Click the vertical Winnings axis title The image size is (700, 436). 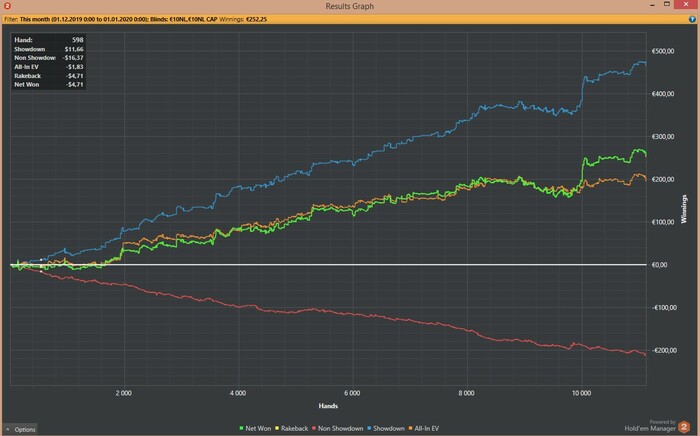click(684, 209)
